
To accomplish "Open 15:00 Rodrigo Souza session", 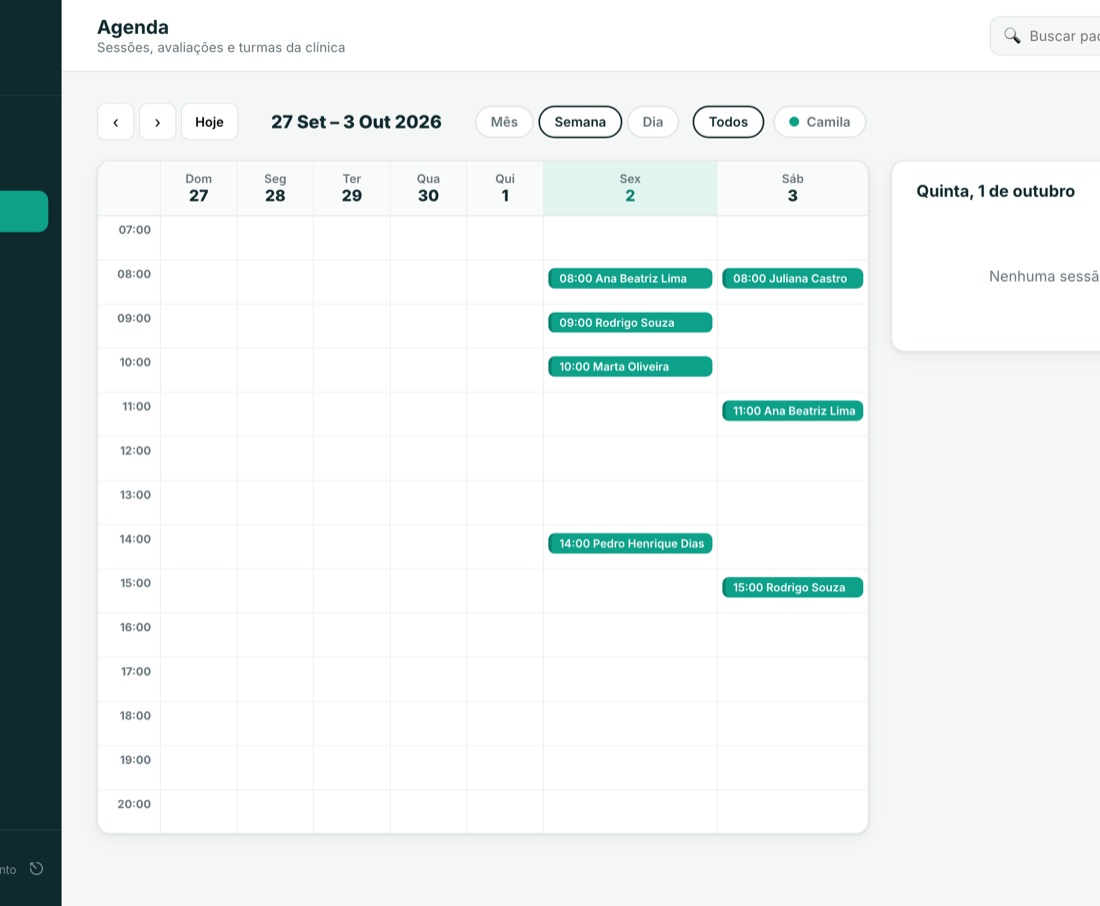I will point(793,588).
